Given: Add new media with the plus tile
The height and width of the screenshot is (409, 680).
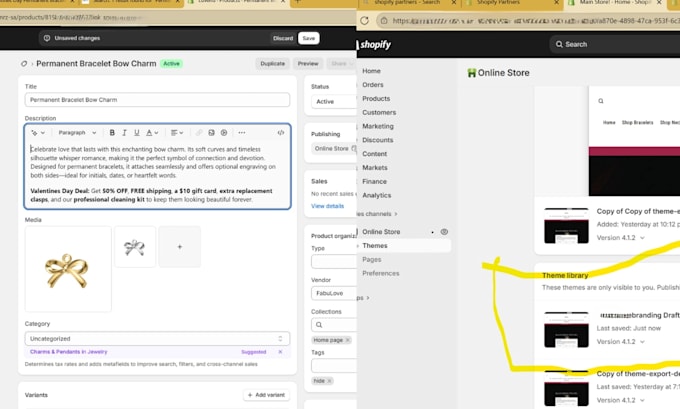Looking at the screenshot, I should point(180,247).
